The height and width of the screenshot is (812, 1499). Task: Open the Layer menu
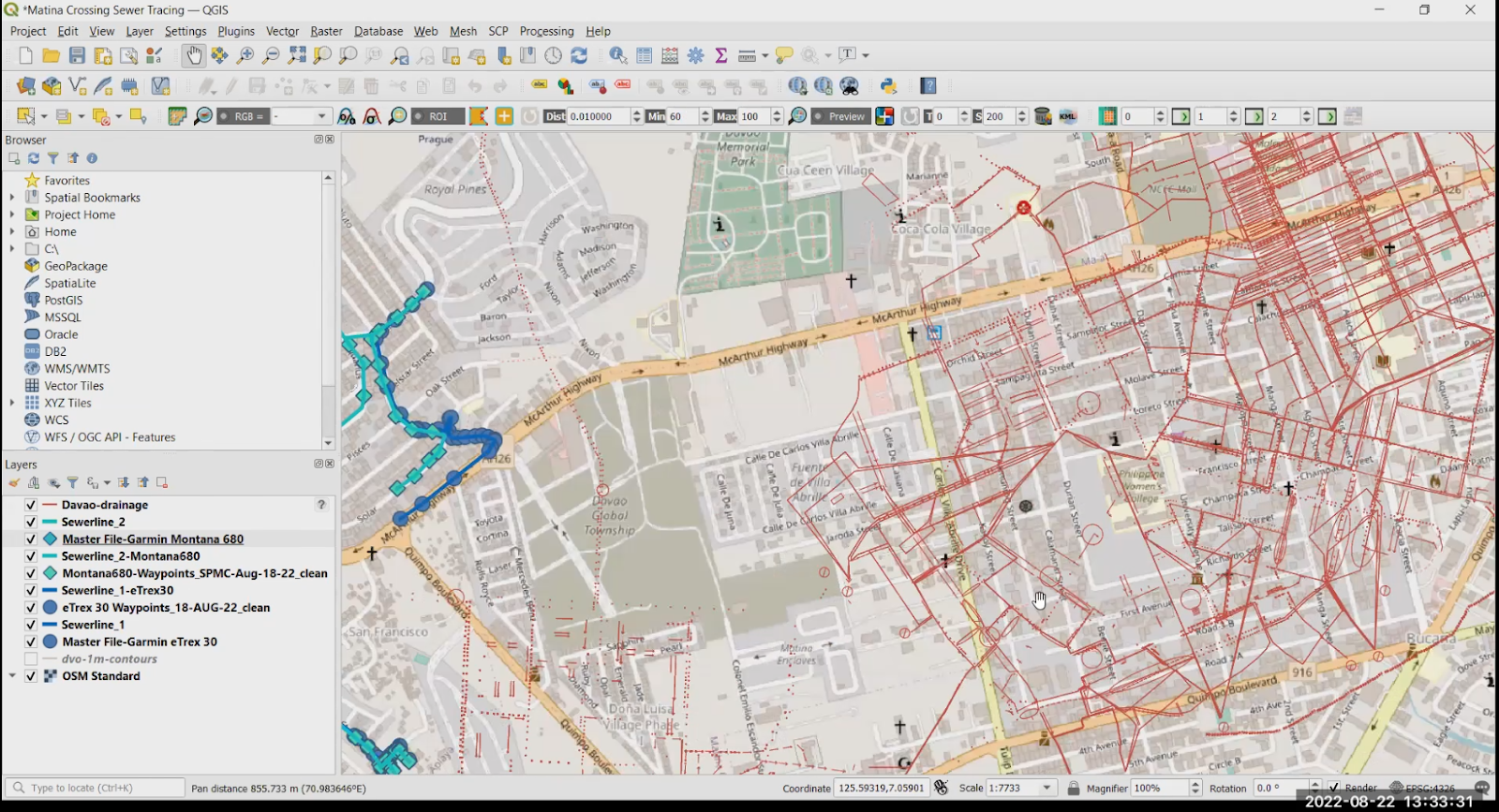(x=140, y=31)
